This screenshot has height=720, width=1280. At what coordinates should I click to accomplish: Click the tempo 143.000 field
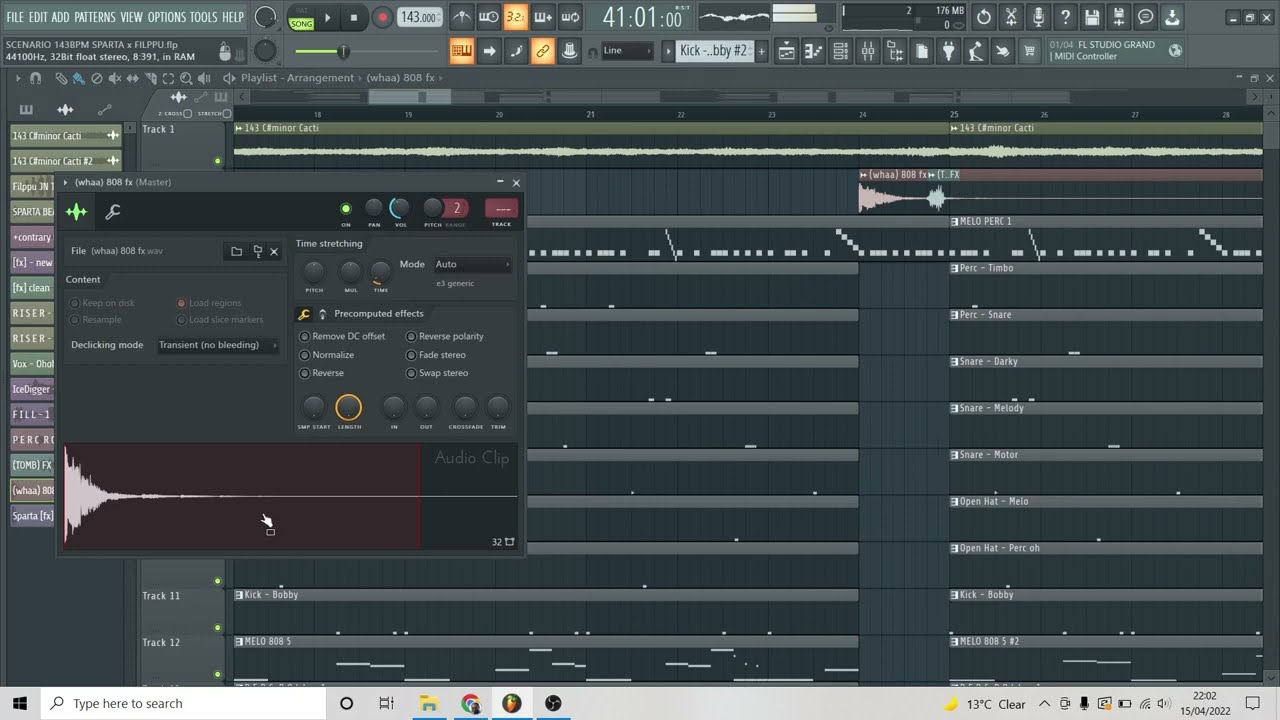coord(420,17)
